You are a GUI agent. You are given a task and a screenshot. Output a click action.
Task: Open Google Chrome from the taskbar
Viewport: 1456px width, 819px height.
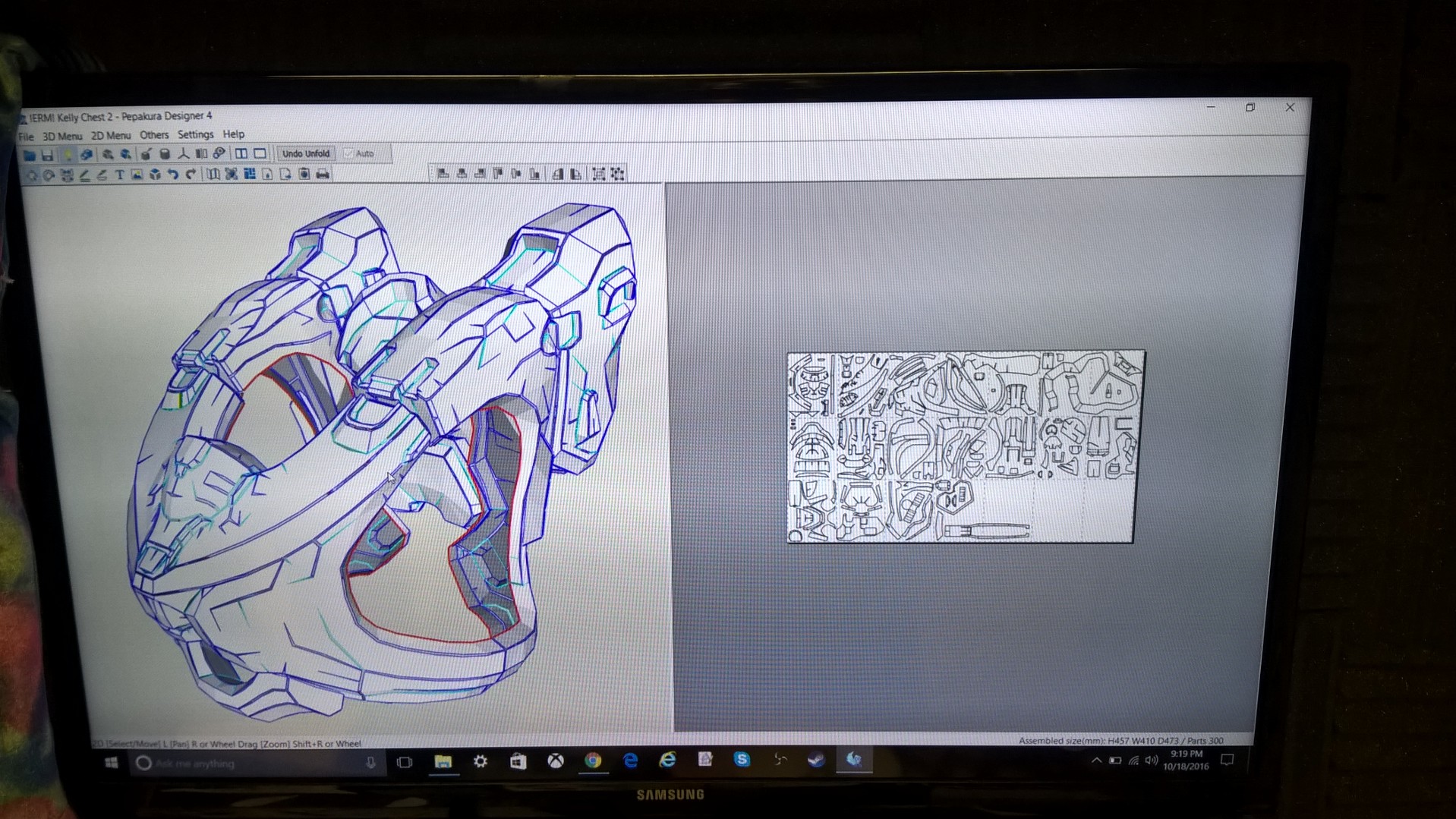tap(593, 760)
